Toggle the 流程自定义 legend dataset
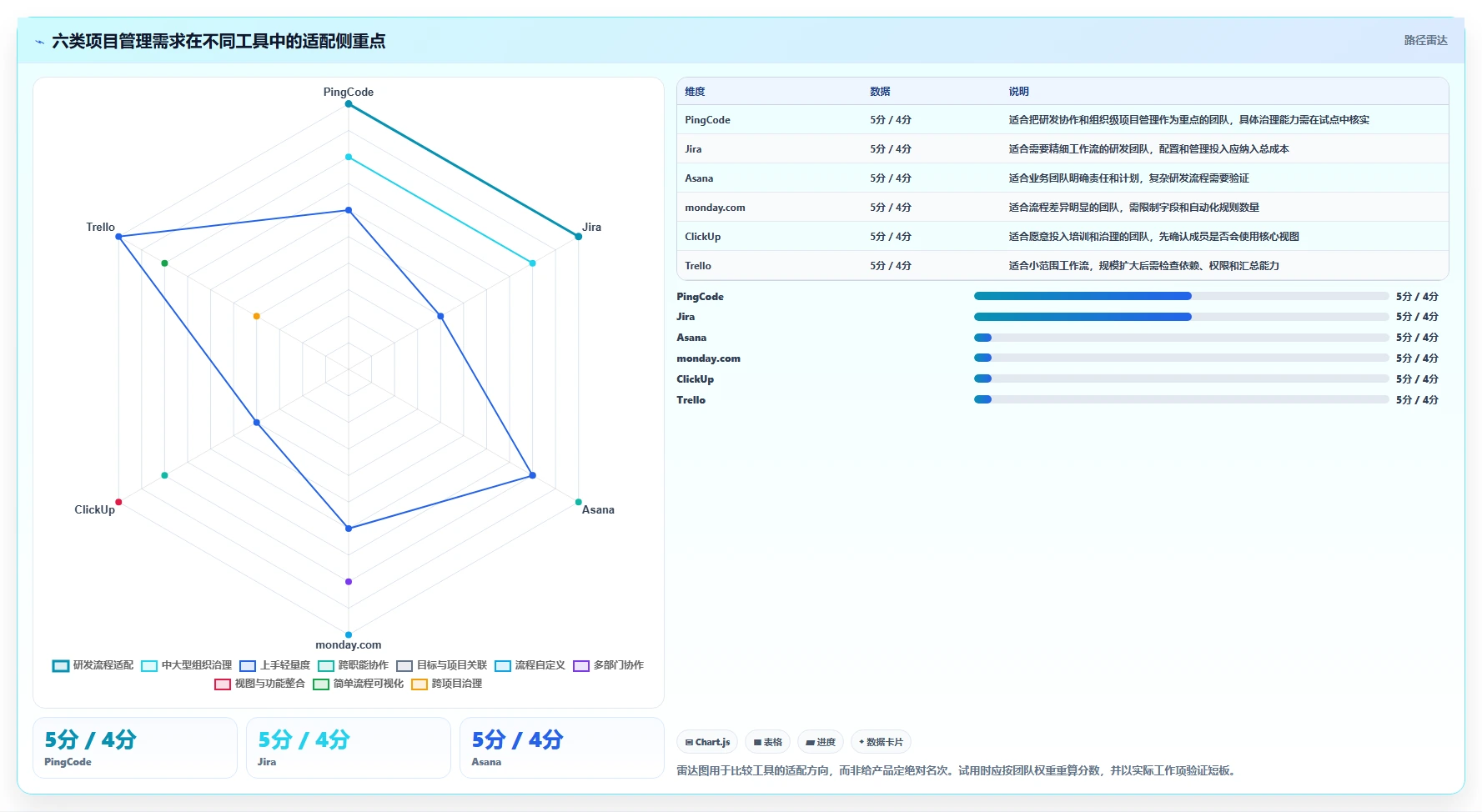The image size is (1482, 812). tap(530, 665)
